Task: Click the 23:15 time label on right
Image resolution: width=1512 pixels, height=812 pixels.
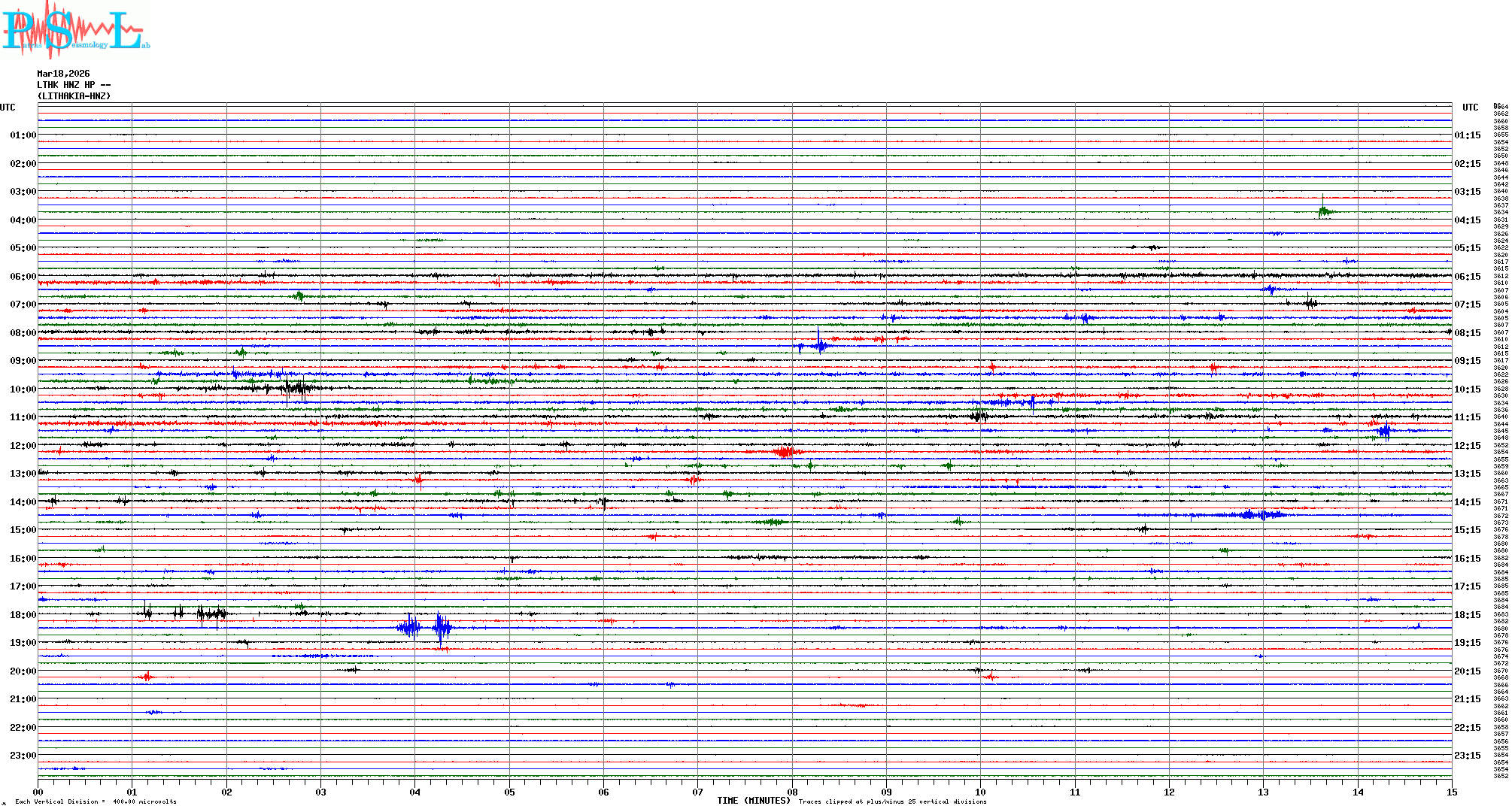Action: [1467, 756]
